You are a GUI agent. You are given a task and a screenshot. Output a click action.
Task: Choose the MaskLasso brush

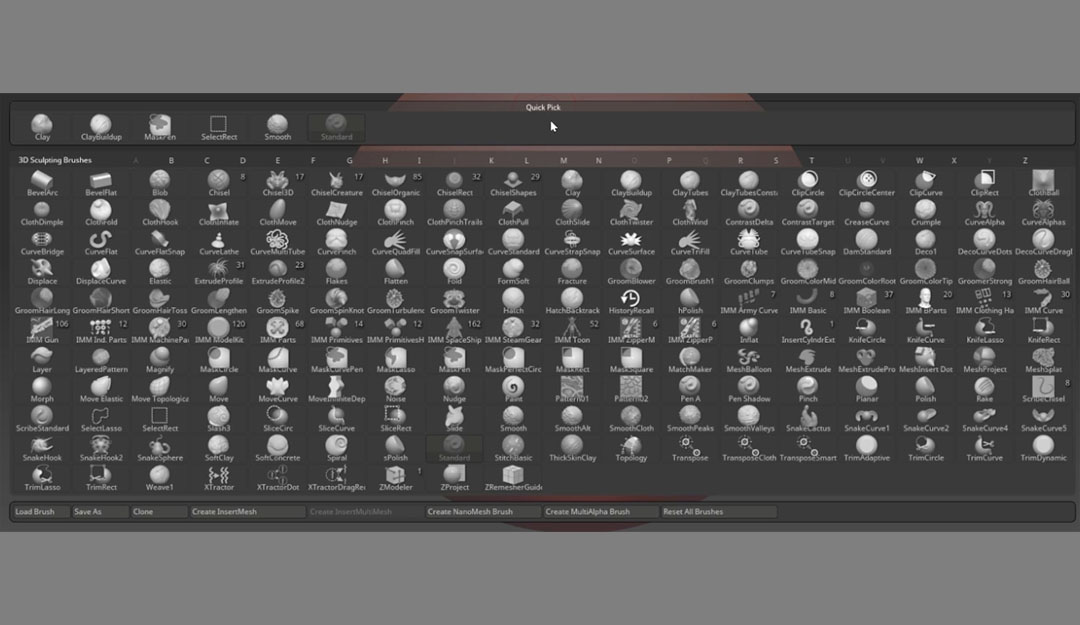click(395, 361)
